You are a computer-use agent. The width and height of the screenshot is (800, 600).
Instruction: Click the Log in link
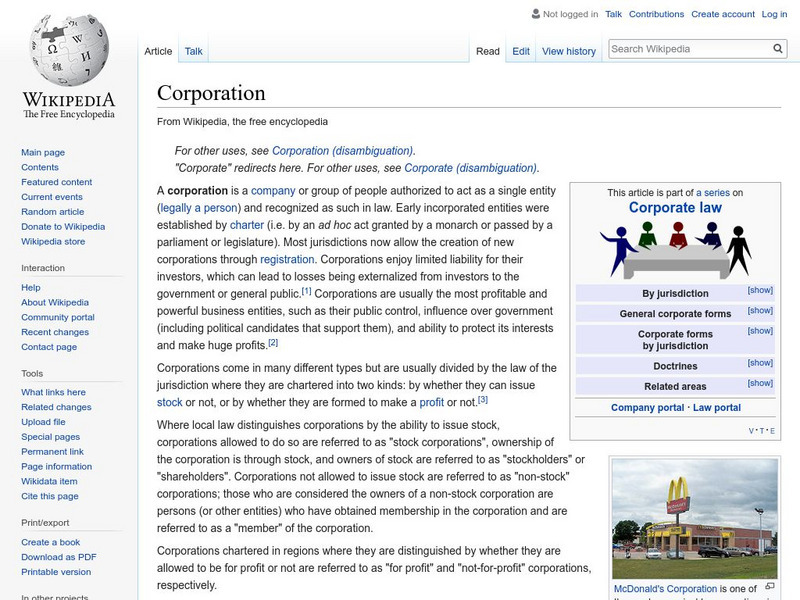[x=774, y=14]
